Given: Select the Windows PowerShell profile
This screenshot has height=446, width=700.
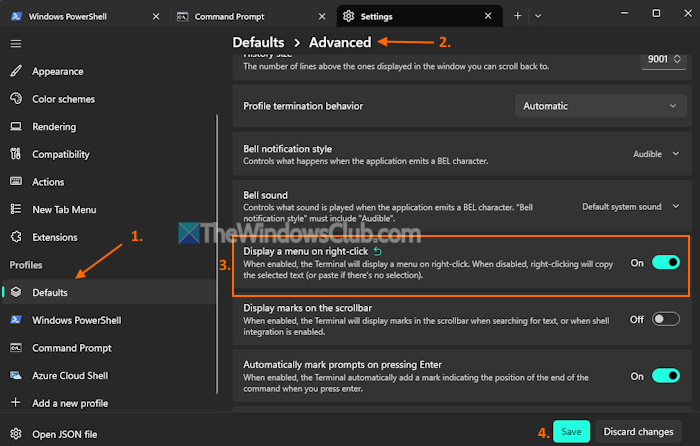Looking at the screenshot, I should click(x=109, y=320).
